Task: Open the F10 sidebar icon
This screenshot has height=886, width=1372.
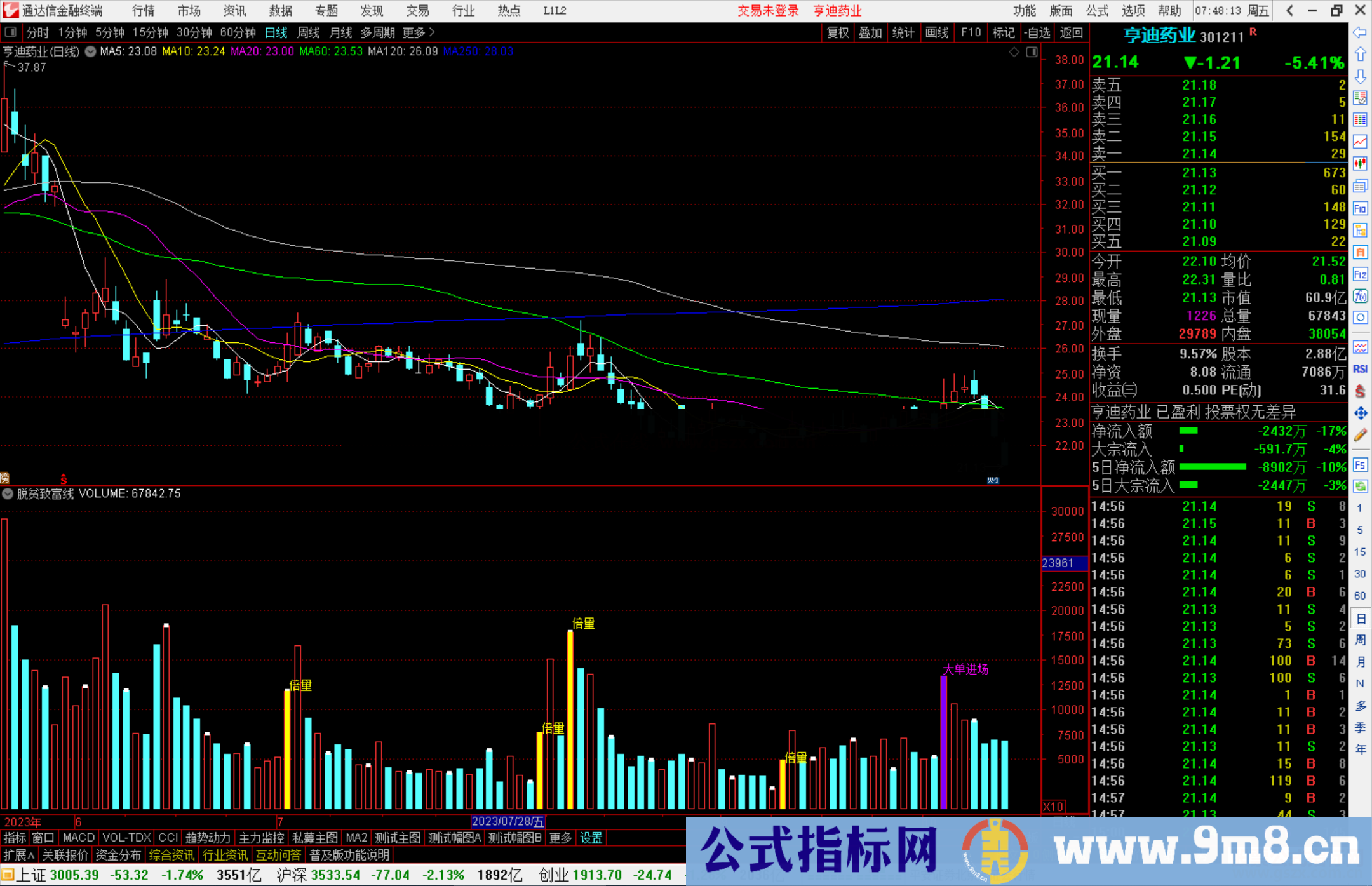Action: (1360, 208)
